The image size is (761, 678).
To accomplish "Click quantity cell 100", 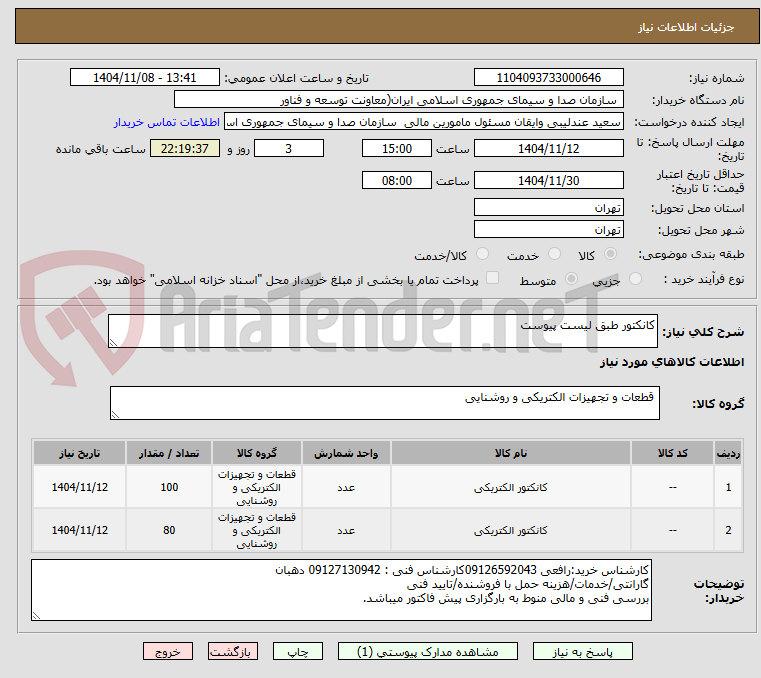I will 169,487.
